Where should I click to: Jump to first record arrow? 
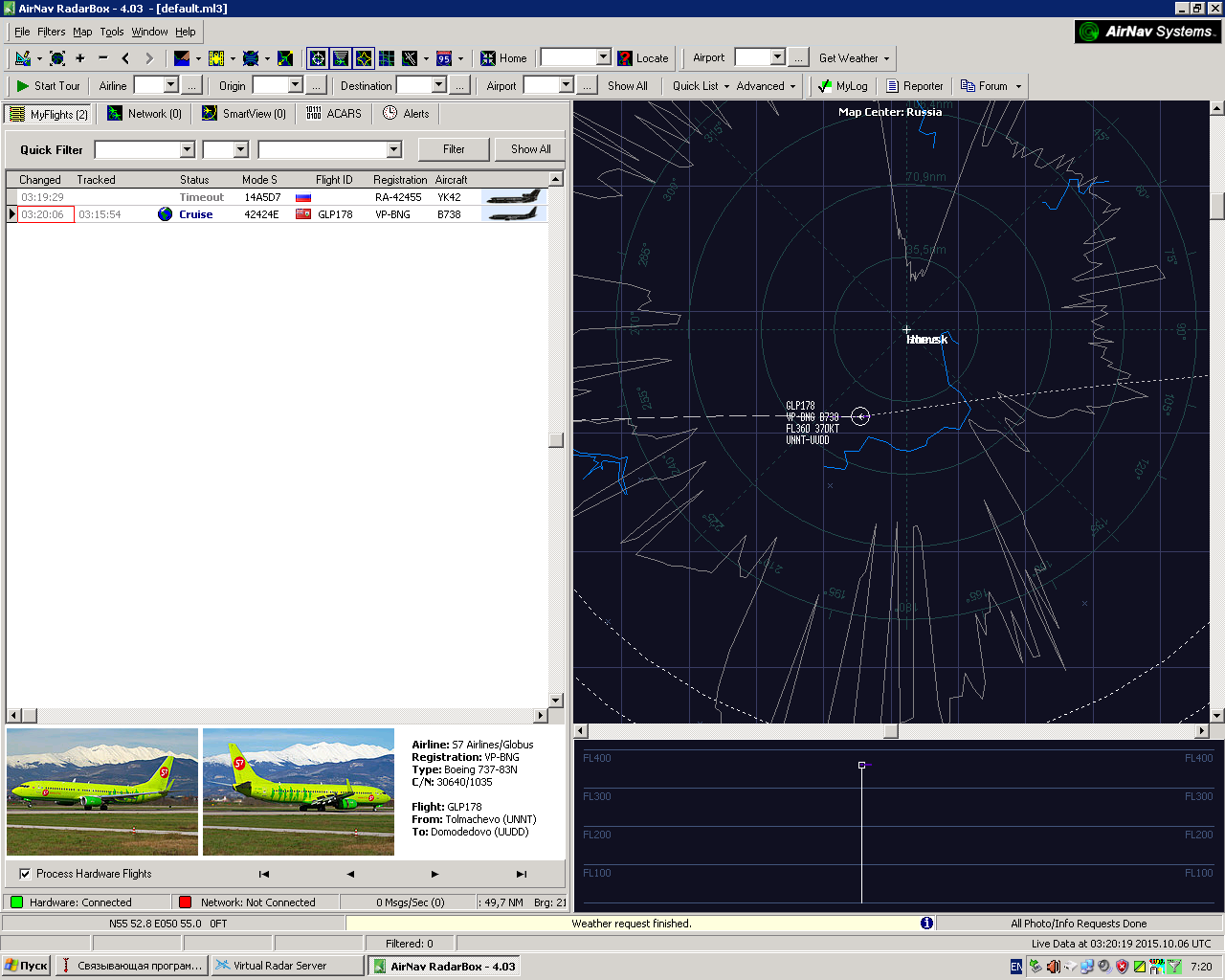click(x=264, y=874)
